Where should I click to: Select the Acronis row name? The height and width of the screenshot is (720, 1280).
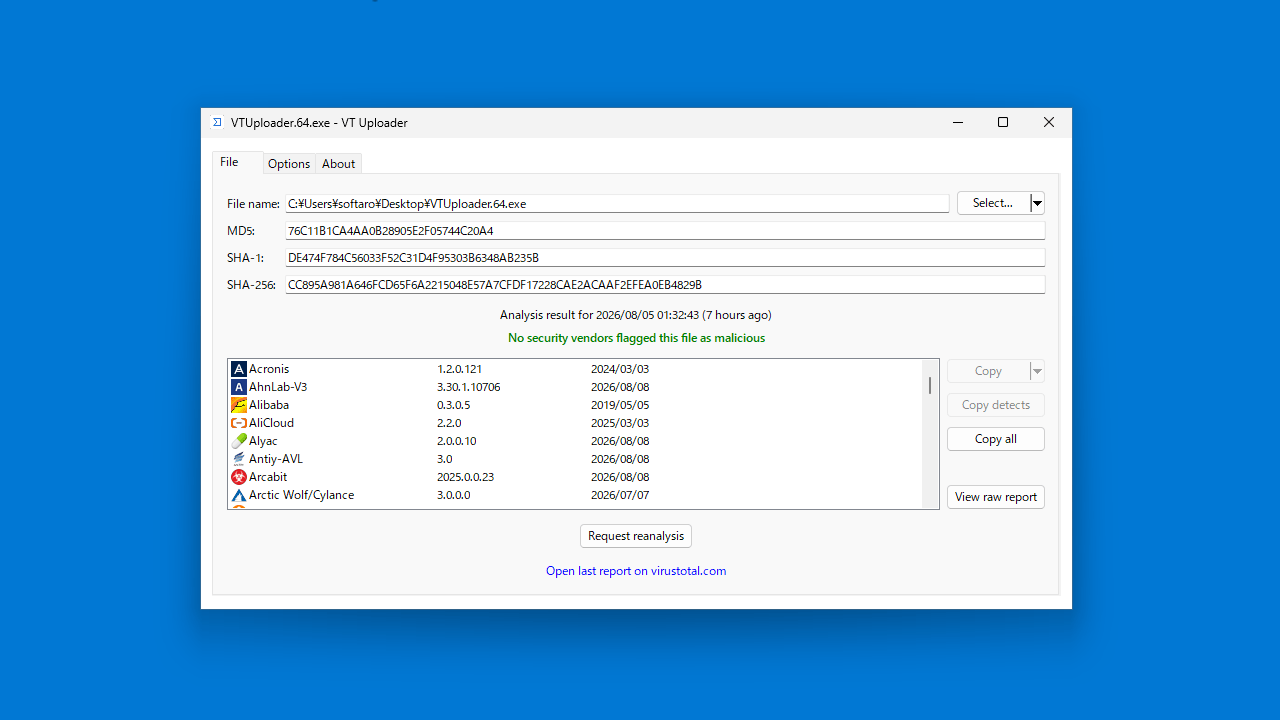tap(269, 369)
